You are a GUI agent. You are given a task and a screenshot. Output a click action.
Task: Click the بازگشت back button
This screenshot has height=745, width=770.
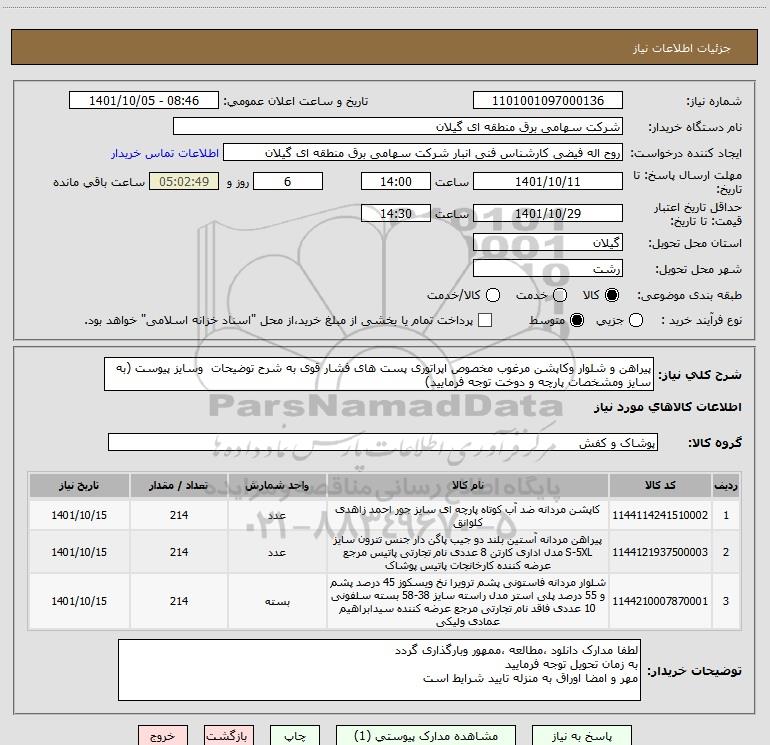pos(229,736)
